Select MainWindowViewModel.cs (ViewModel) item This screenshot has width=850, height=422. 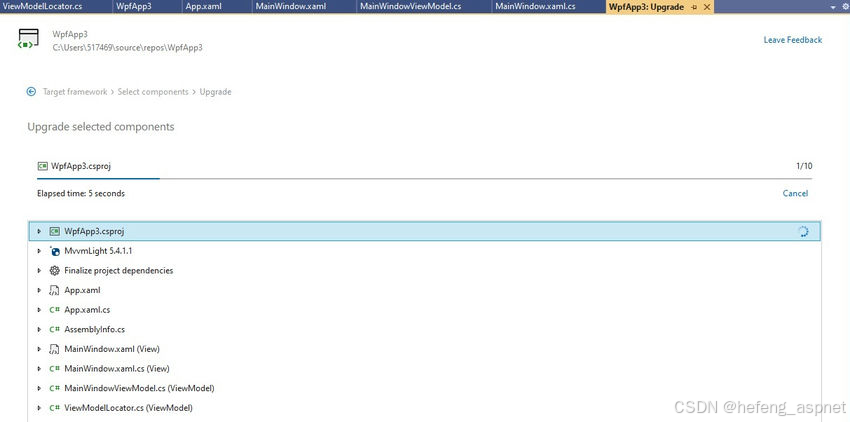click(x=424, y=388)
